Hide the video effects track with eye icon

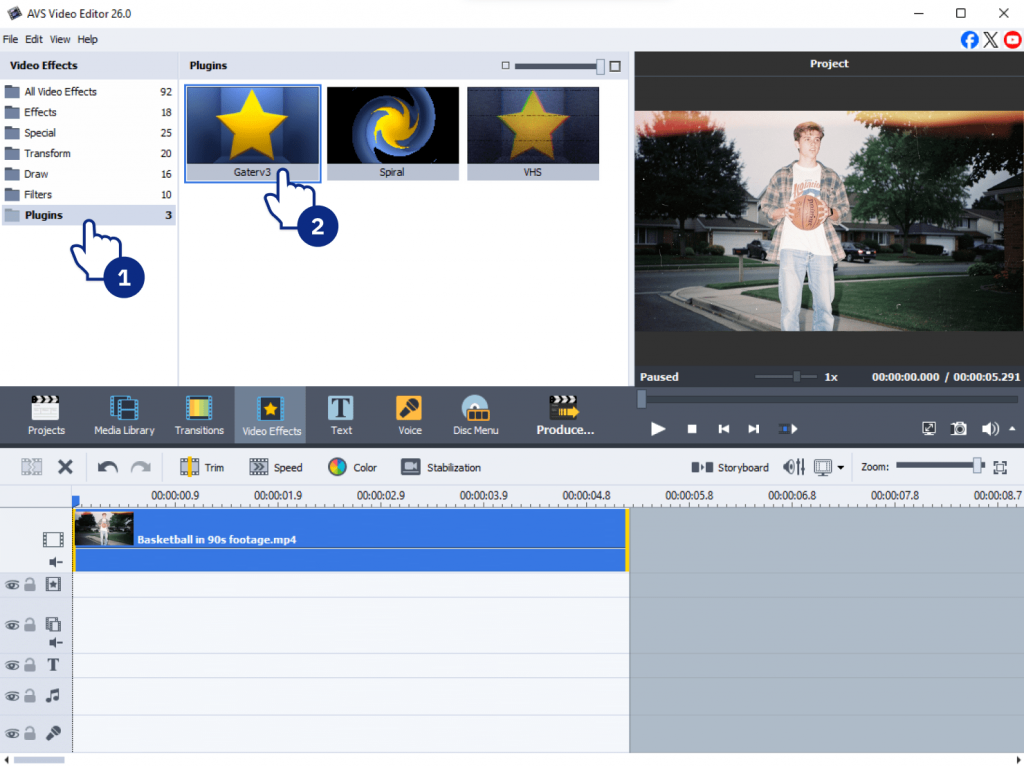click(x=12, y=585)
